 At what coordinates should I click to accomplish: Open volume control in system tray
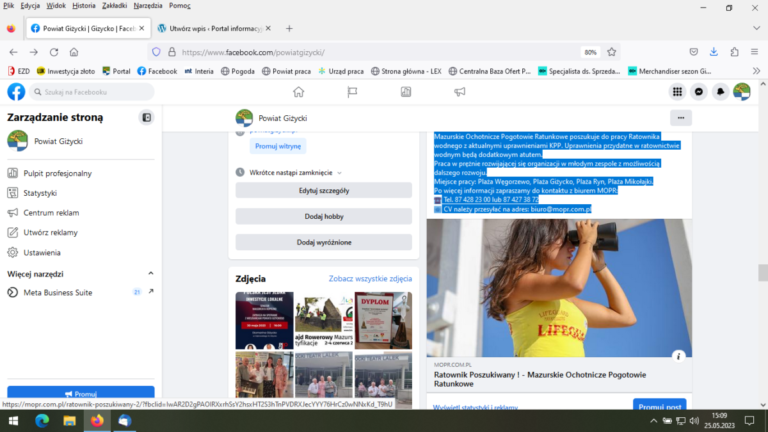[694, 421]
